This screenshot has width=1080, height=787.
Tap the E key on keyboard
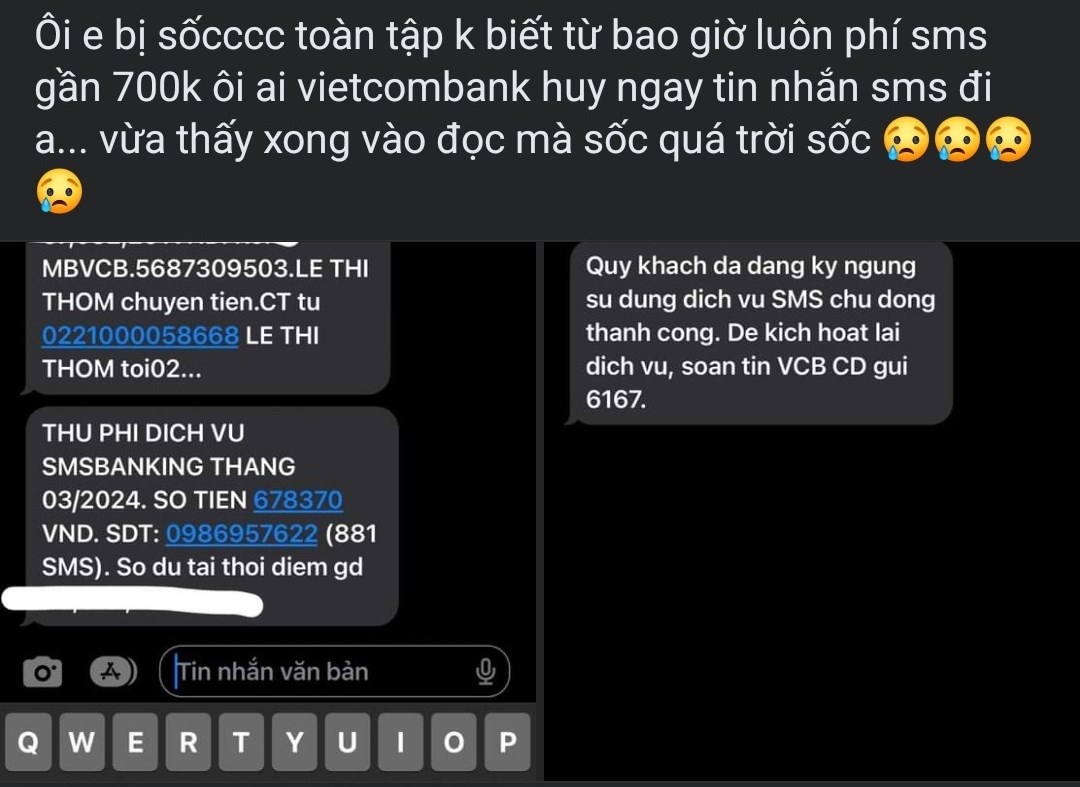[135, 742]
